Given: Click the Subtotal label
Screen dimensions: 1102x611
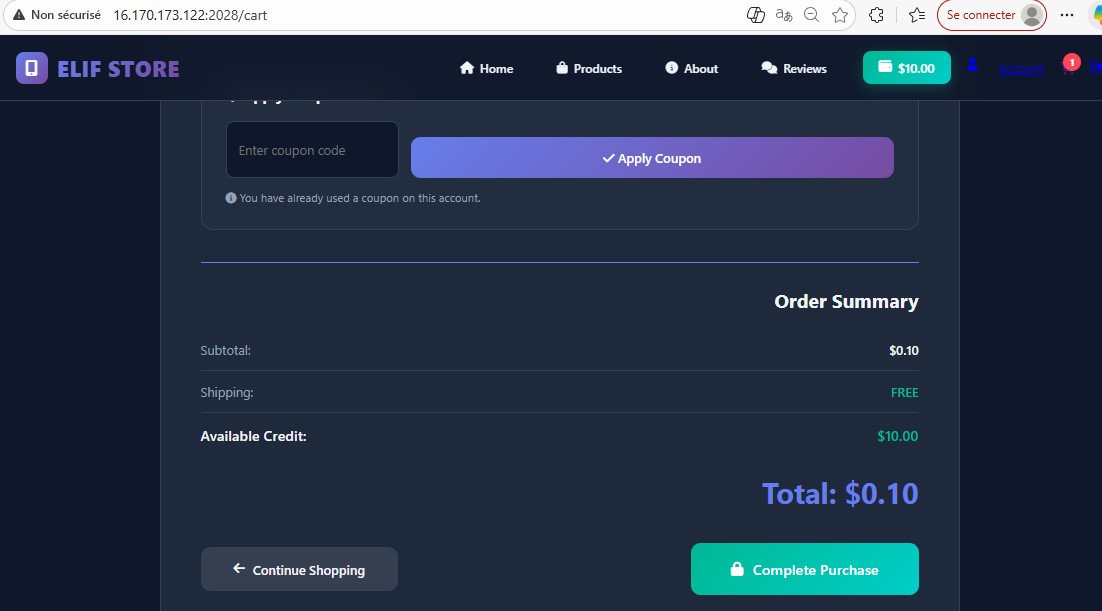Looking at the screenshot, I should 226,350.
